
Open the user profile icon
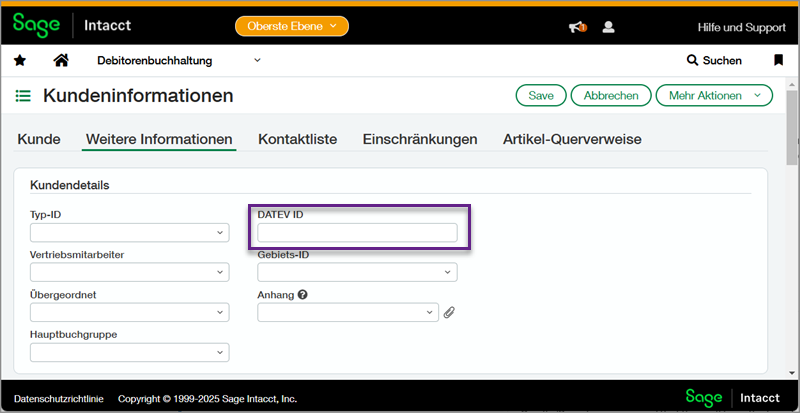pyautogui.click(x=608, y=26)
